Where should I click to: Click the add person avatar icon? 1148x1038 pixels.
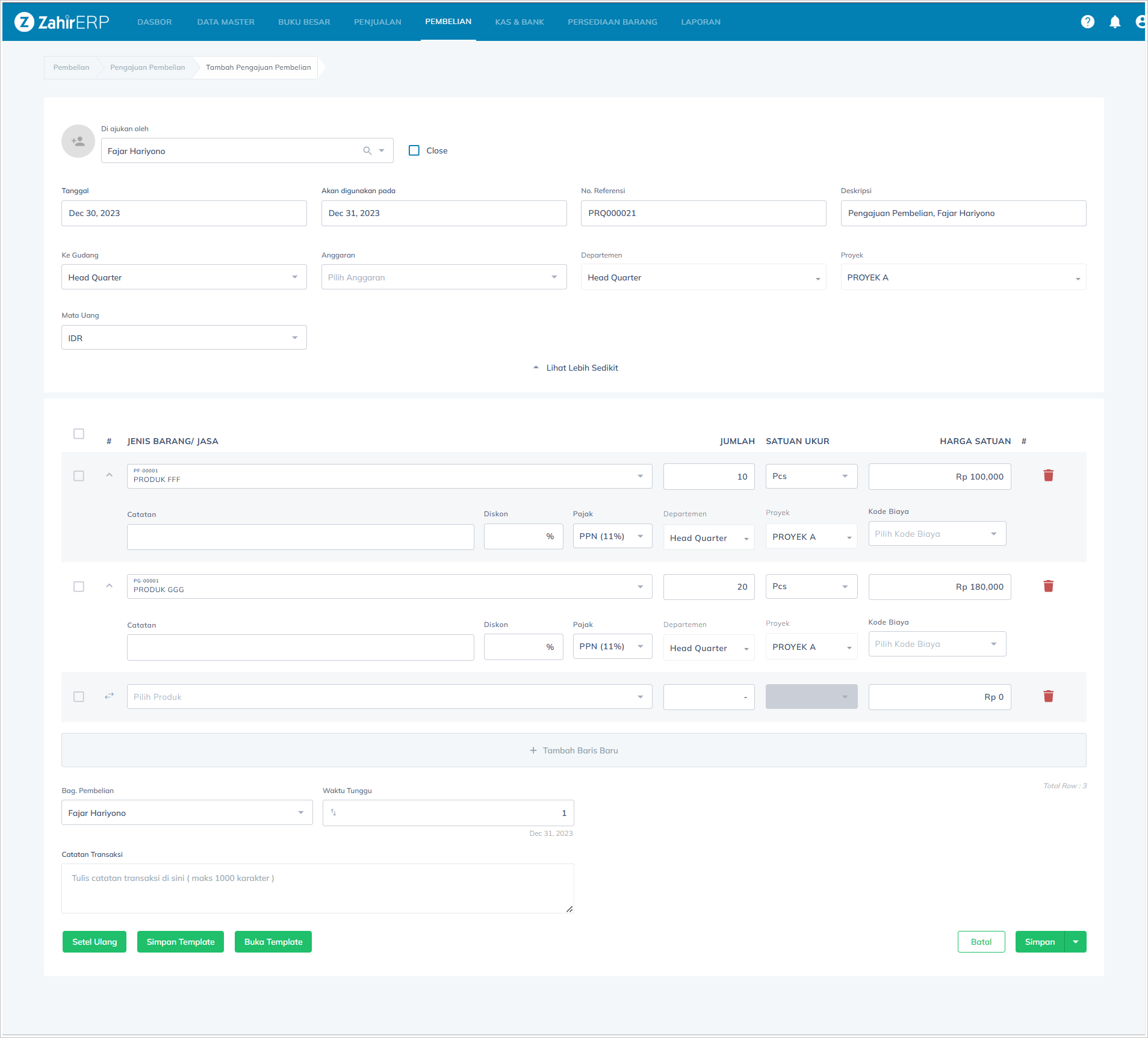(78, 141)
